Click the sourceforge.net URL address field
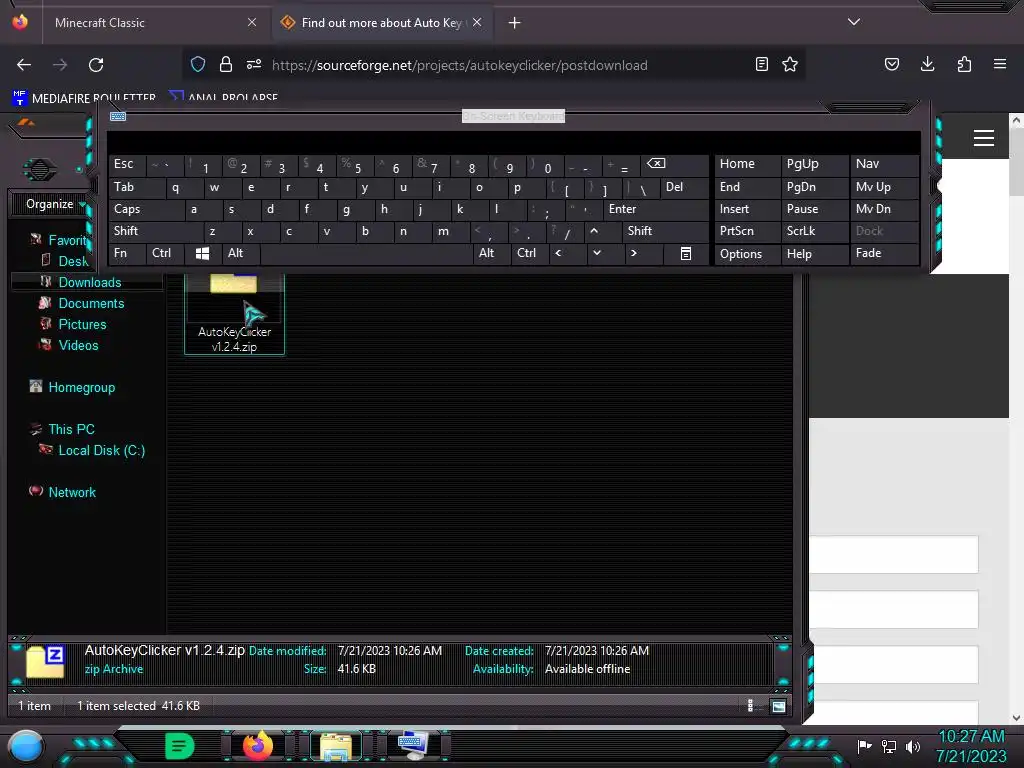The width and height of the screenshot is (1024, 768). click(x=459, y=65)
